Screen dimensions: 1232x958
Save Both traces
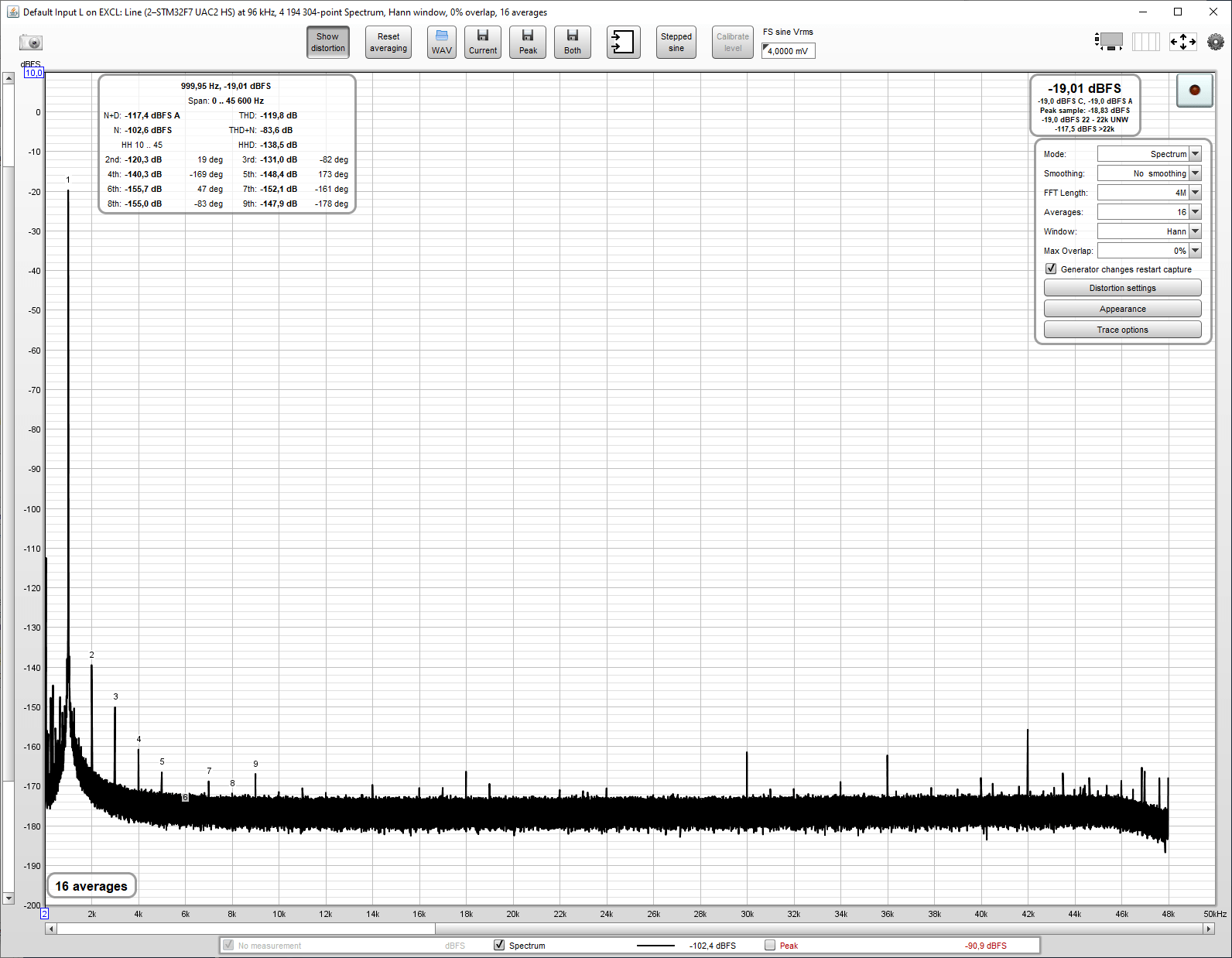(x=573, y=42)
